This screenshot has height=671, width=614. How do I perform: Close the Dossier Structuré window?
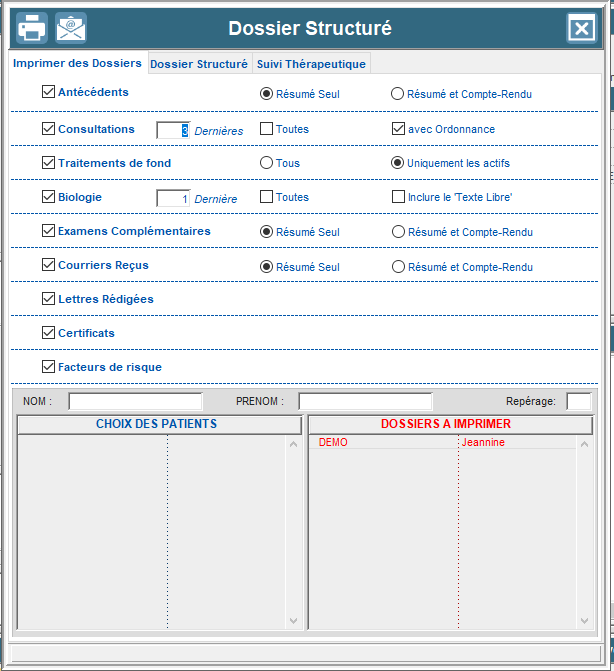pos(581,28)
